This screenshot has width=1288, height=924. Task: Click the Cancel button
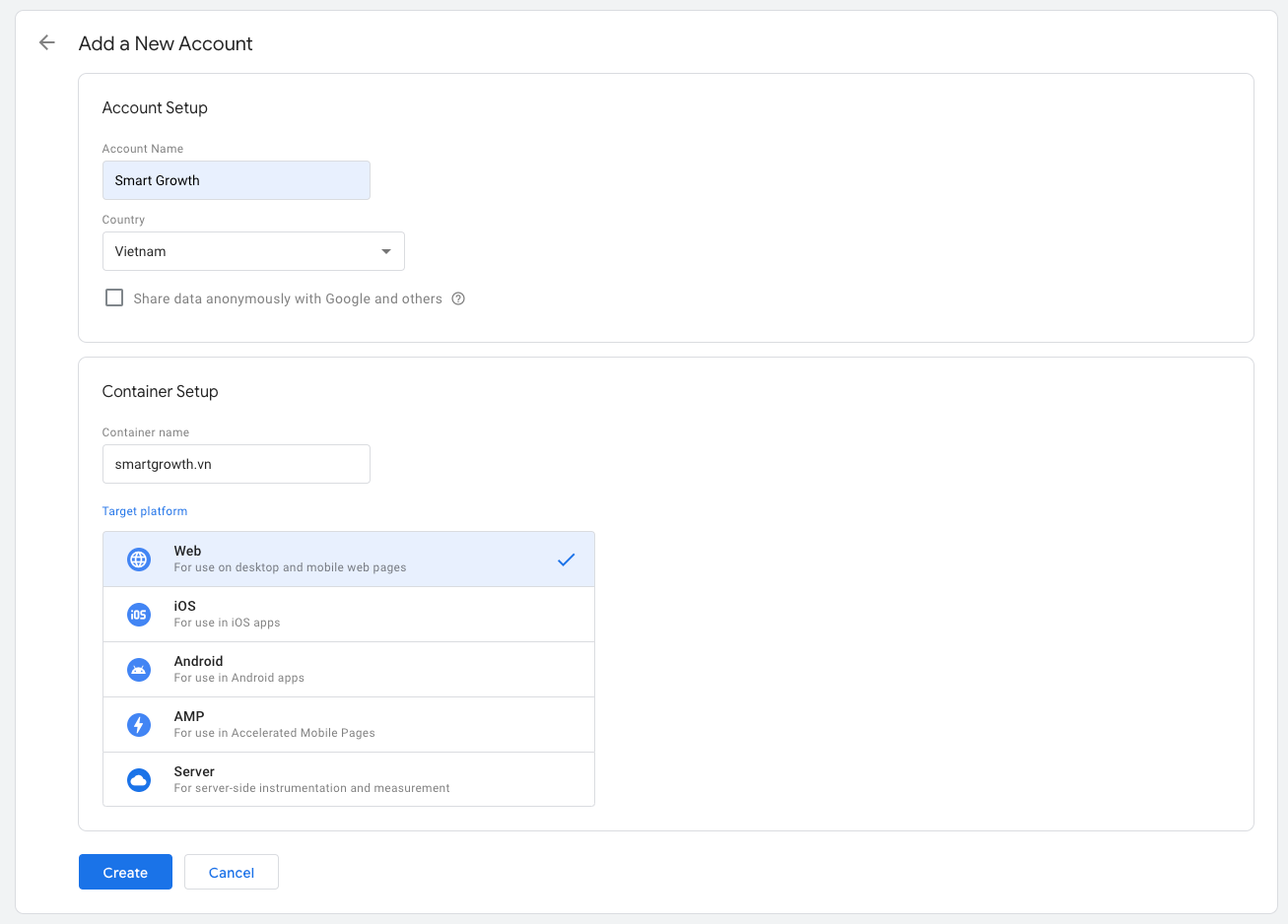click(x=232, y=872)
